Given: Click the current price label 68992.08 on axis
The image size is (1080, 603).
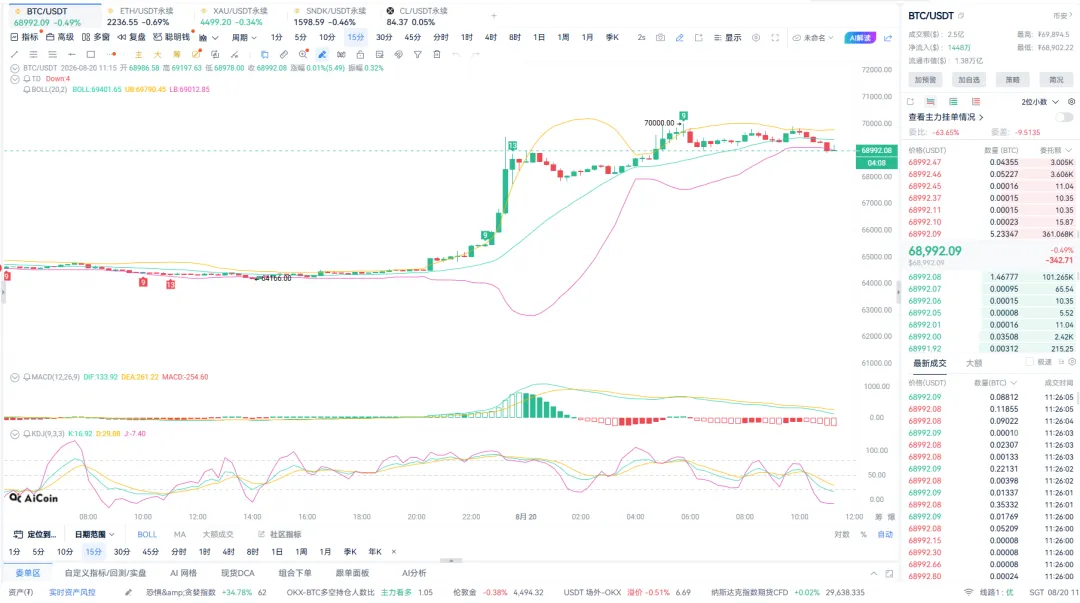Looking at the screenshot, I should 876,150.
